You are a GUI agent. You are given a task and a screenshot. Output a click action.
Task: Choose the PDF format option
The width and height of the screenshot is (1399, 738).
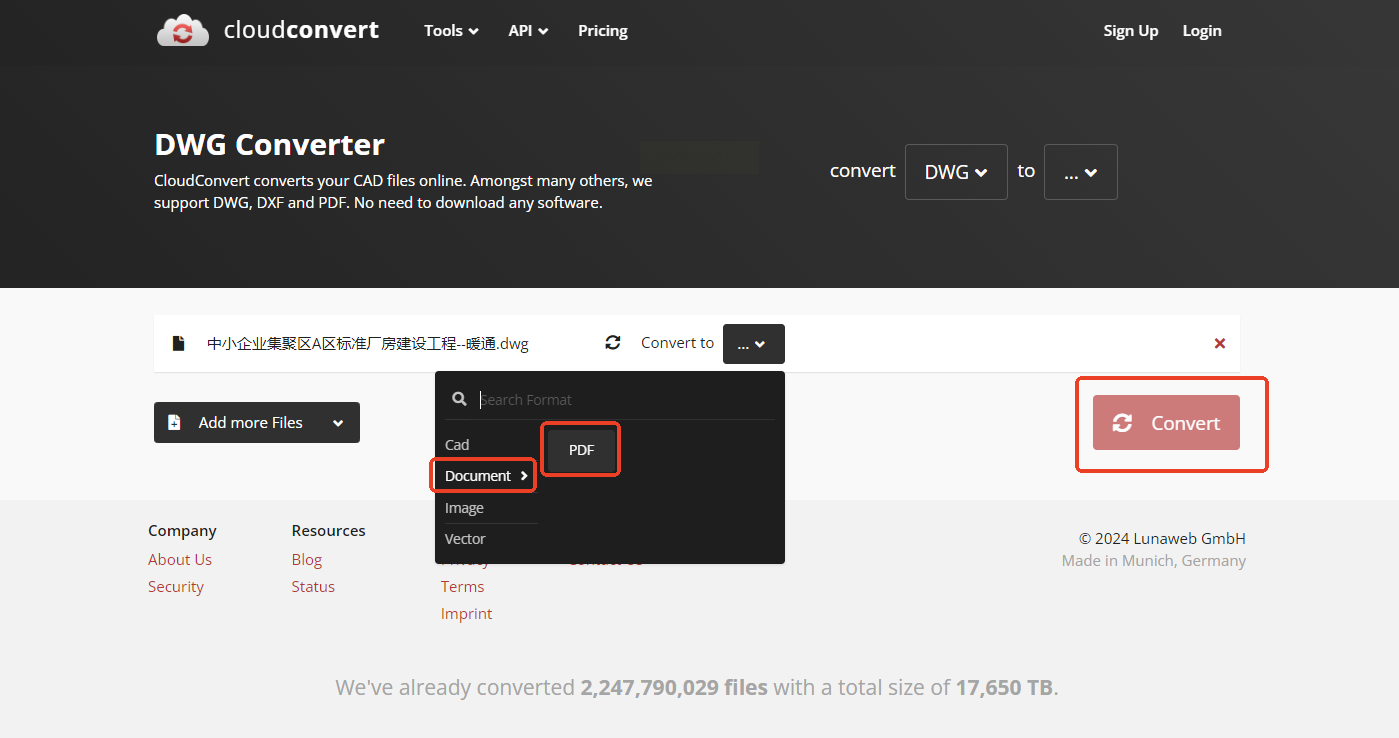click(x=581, y=450)
